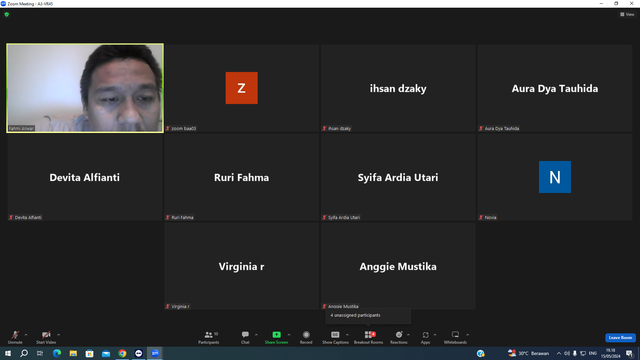Open Whiteboards
Image resolution: width=640 pixels, height=360 pixels.
455,337
